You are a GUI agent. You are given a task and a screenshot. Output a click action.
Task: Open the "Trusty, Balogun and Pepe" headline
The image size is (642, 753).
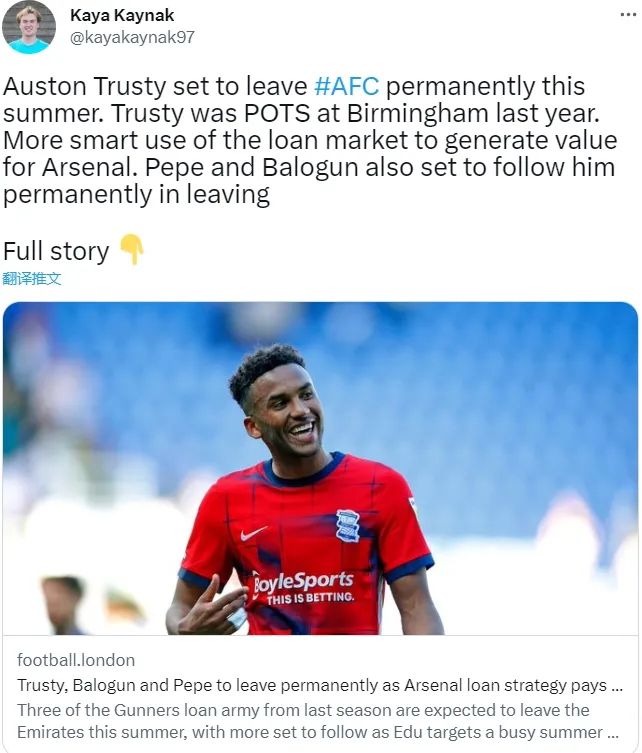(x=310, y=686)
